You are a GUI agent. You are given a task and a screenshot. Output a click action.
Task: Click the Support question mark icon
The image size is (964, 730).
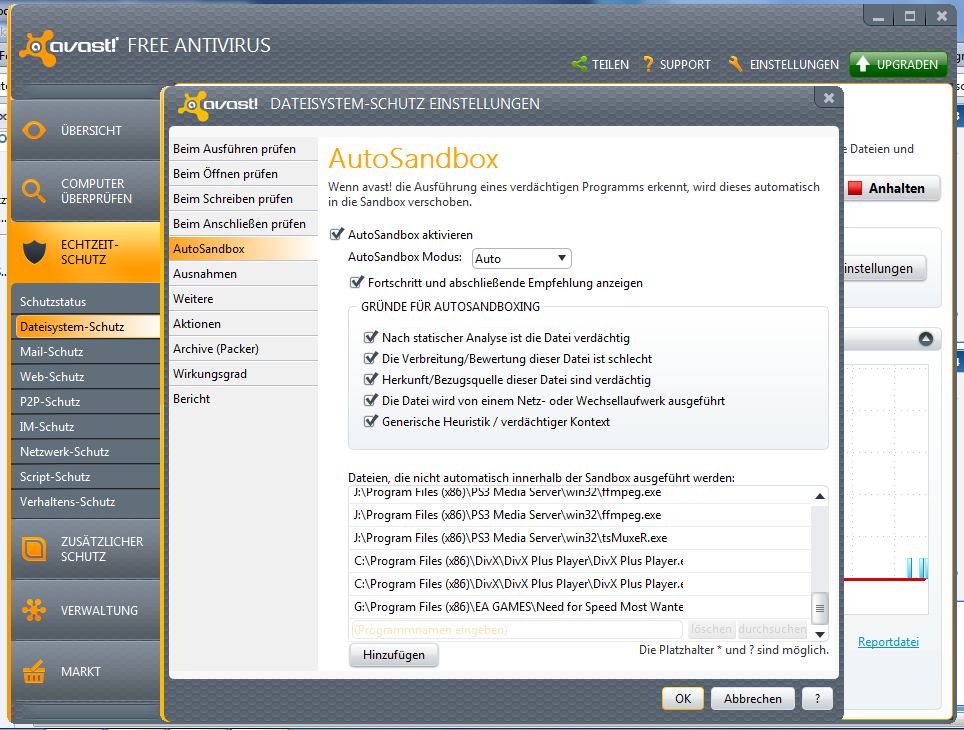click(x=648, y=64)
